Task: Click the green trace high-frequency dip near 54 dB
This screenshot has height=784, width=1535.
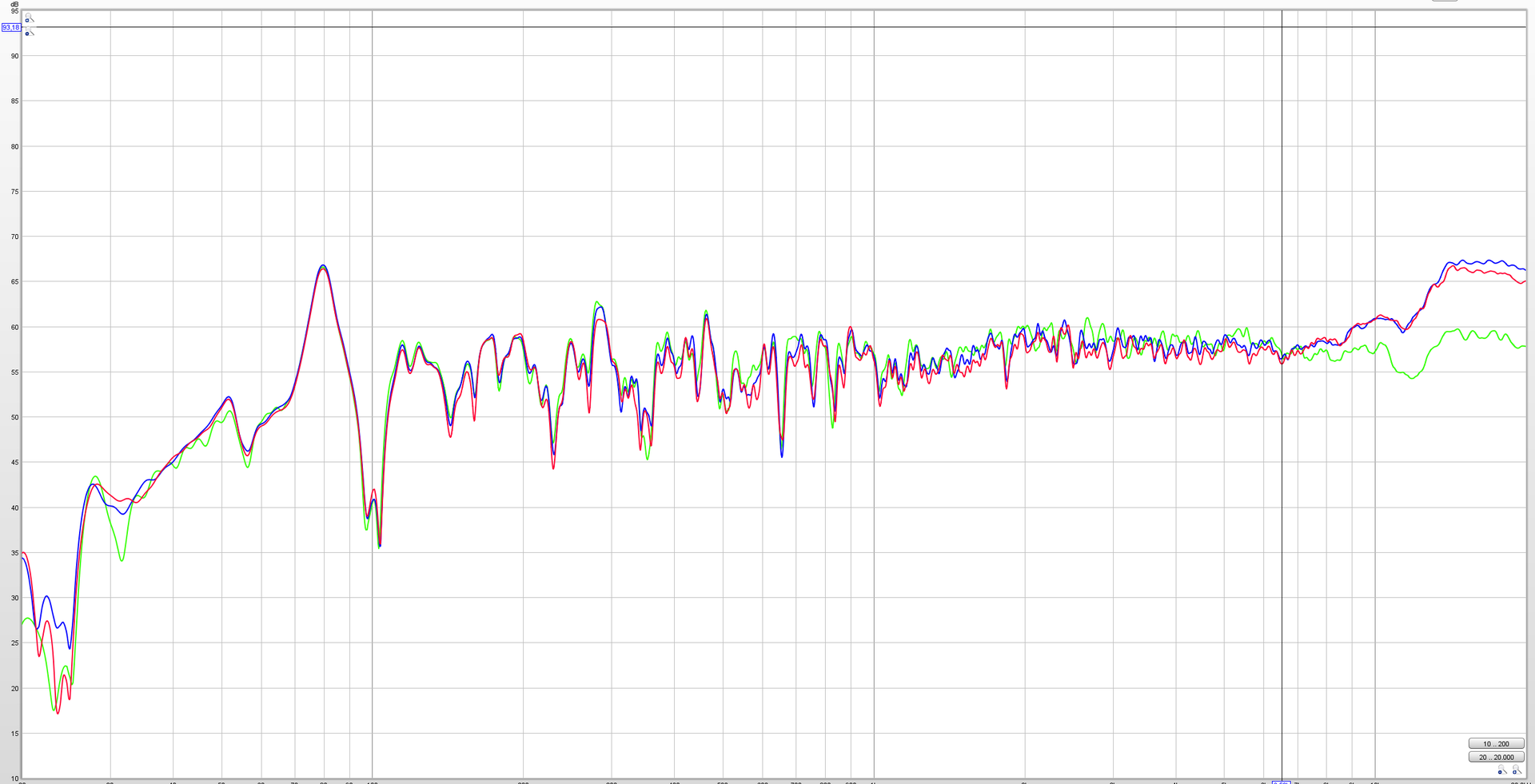Action: coord(1412,377)
